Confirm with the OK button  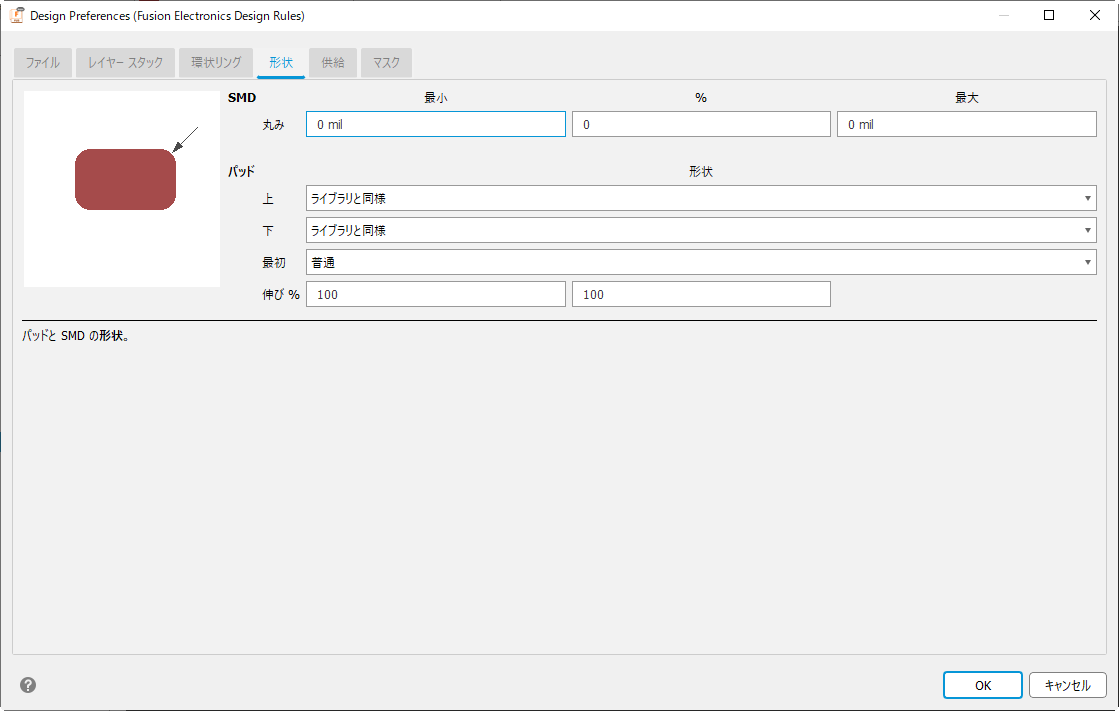tap(983, 685)
